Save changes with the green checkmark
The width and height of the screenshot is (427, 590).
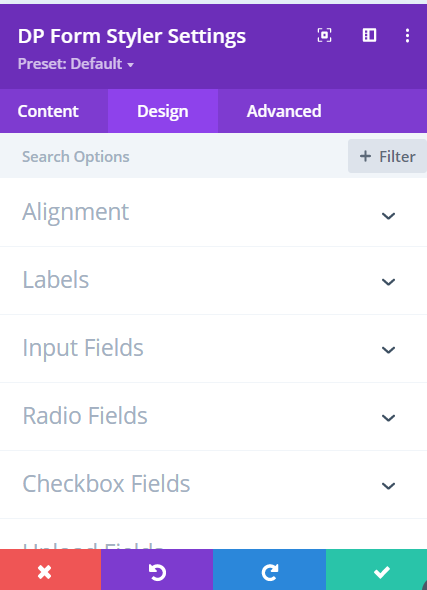click(x=376, y=570)
